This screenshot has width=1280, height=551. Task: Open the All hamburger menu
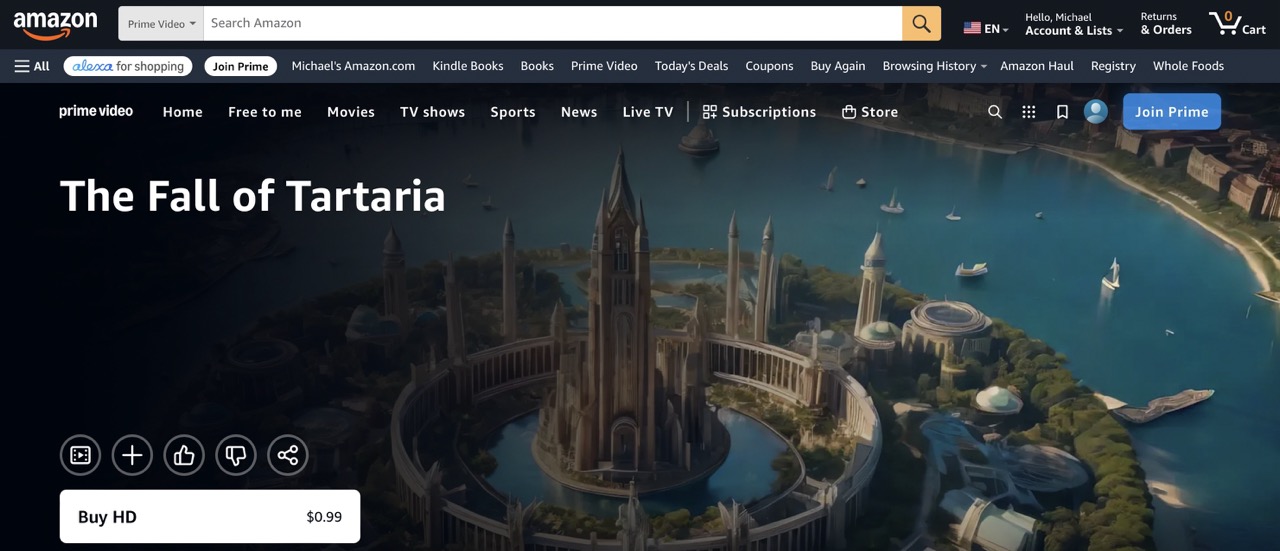tap(32, 66)
